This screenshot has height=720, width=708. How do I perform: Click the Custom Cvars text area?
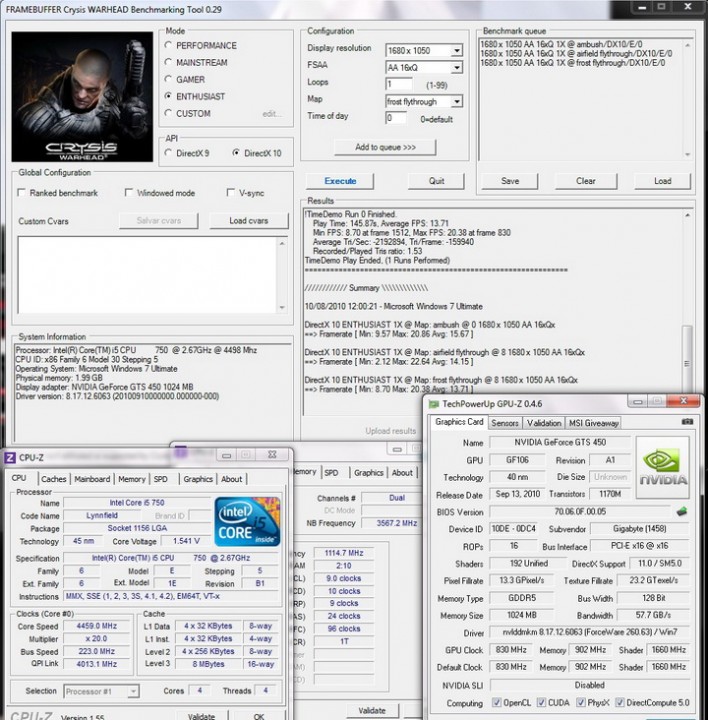(x=146, y=275)
